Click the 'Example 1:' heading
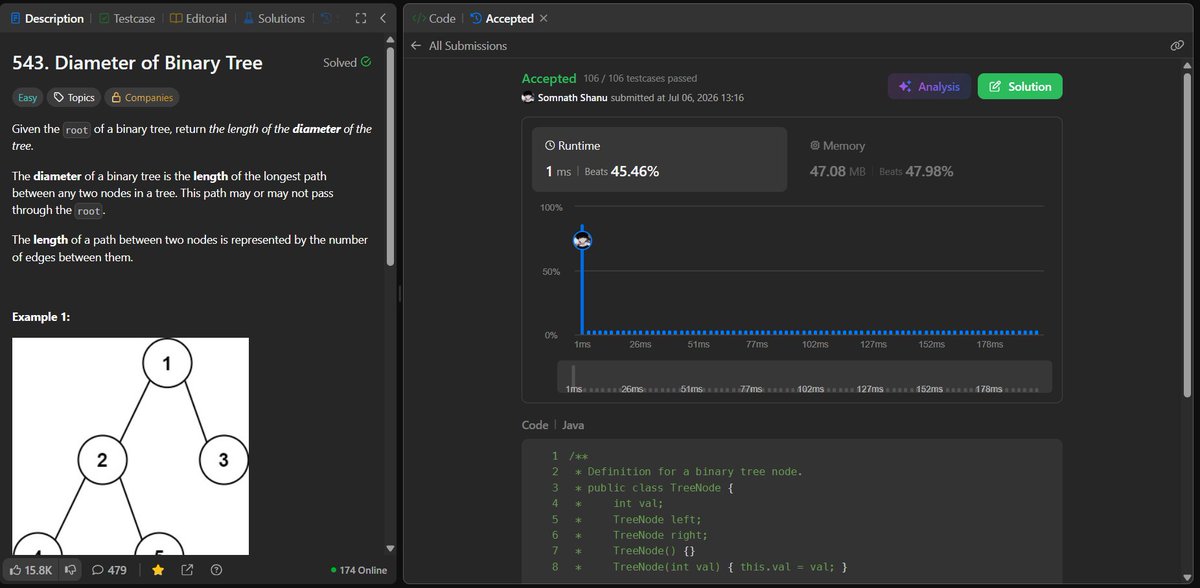This screenshot has height=588, width=1200. coord(41,317)
